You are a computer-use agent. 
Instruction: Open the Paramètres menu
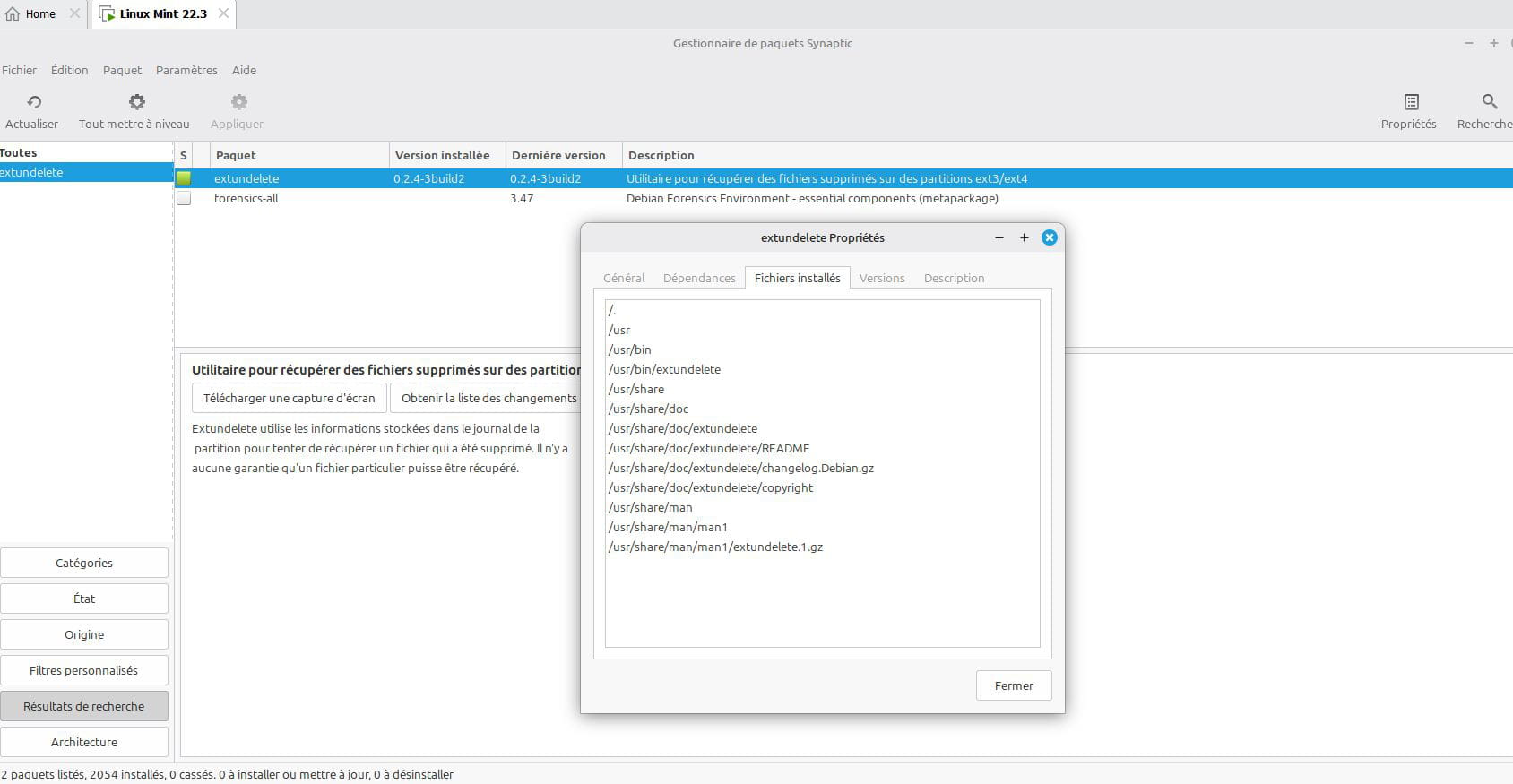pyautogui.click(x=186, y=70)
